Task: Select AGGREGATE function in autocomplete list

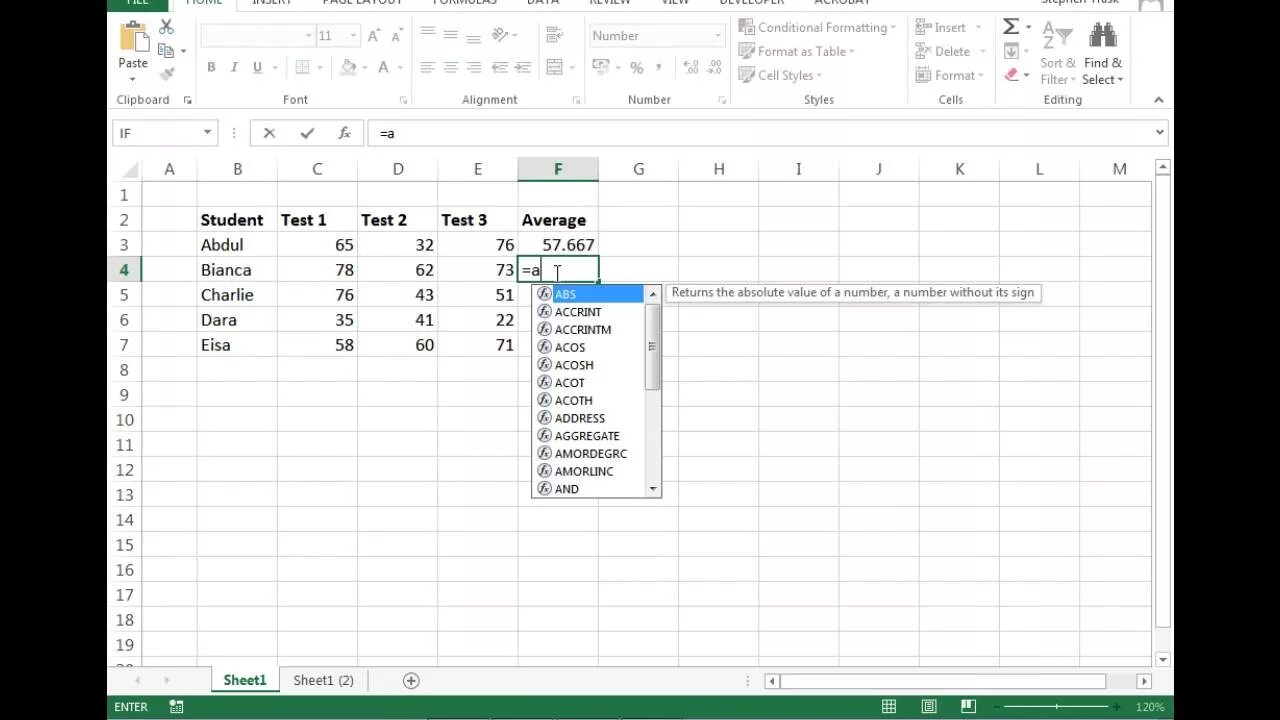Action: point(589,436)
